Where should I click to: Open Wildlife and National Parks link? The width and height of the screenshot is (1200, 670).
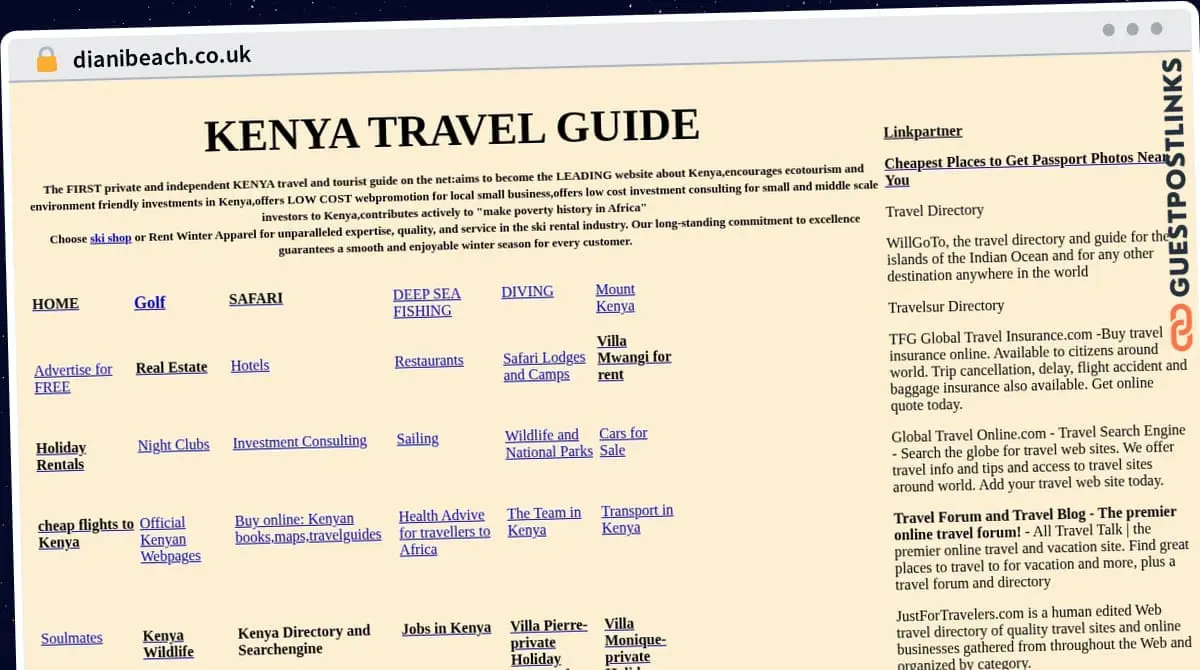[549, 443]
